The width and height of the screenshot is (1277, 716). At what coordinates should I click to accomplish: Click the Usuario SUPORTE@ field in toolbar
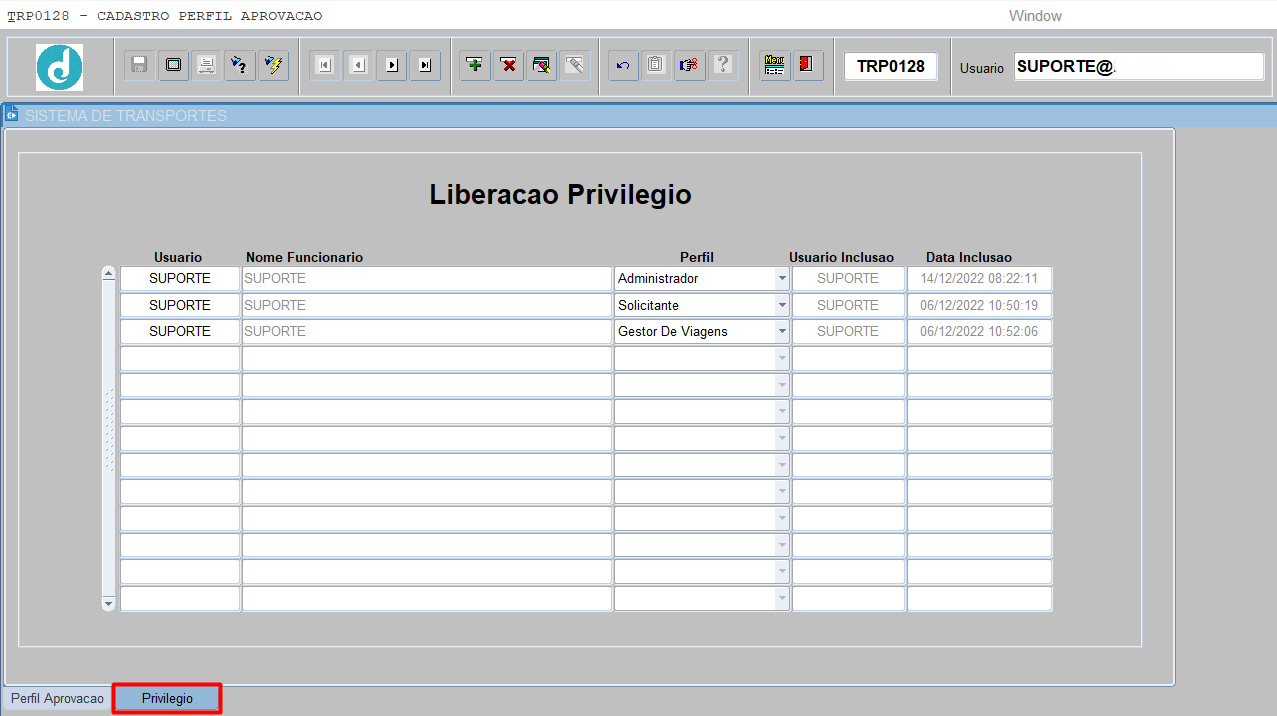(x=1138, y=67)
